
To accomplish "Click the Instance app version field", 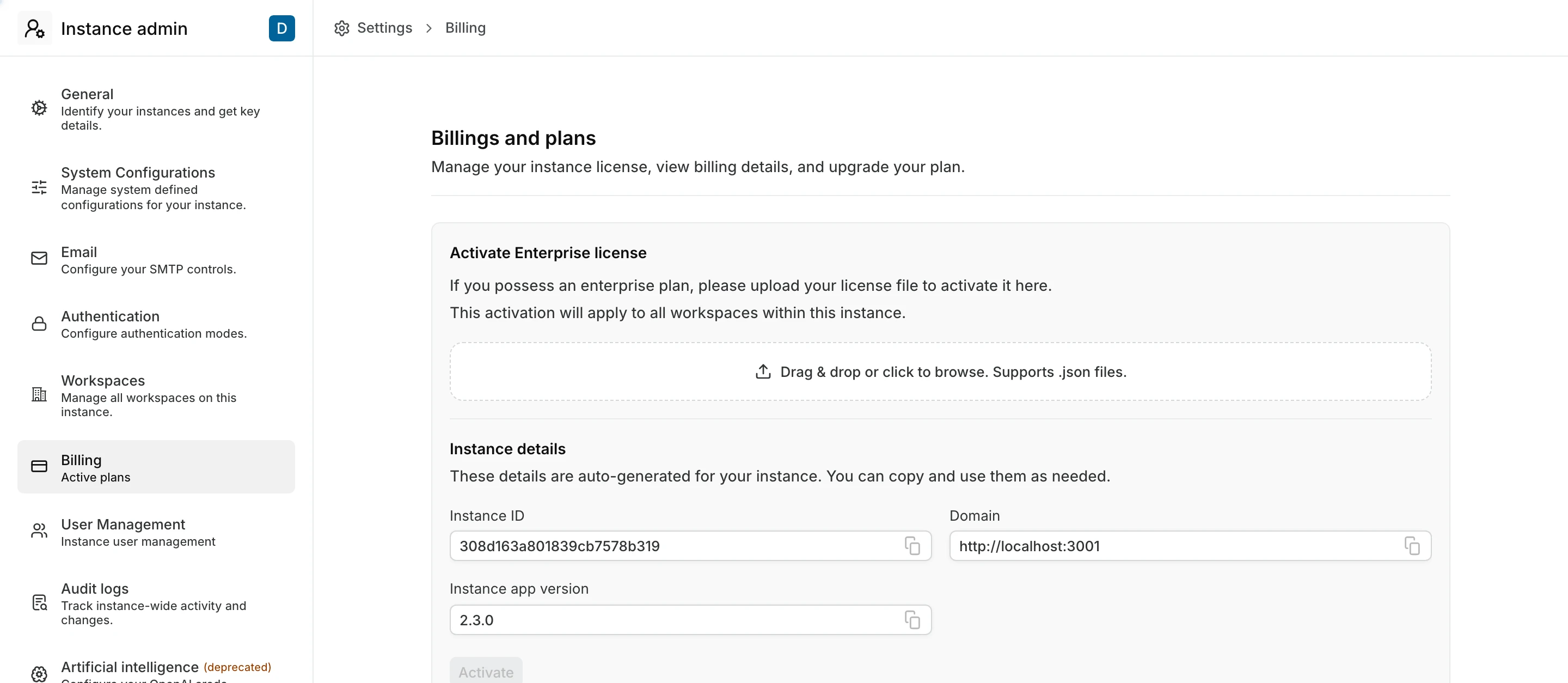I will tap(690, 620).
